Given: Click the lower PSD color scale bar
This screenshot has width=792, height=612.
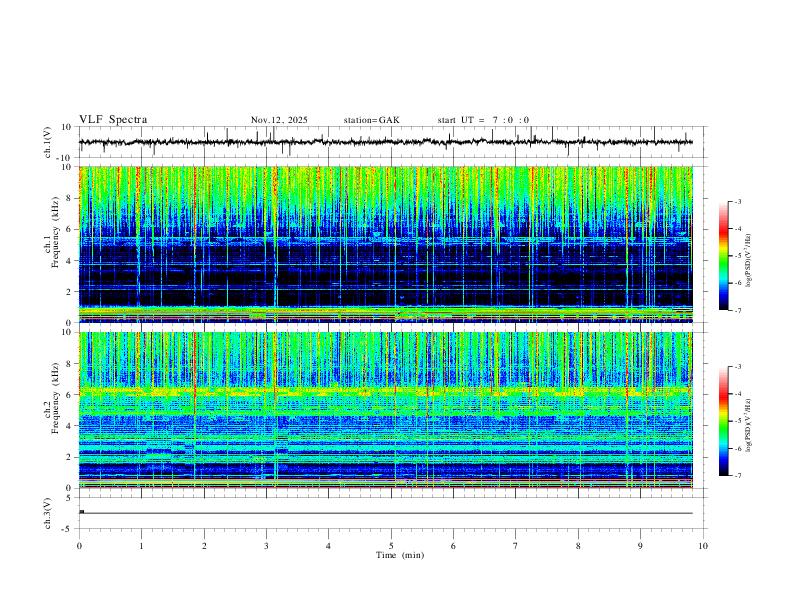Looking at the screenshot, I should click(724, 421).
